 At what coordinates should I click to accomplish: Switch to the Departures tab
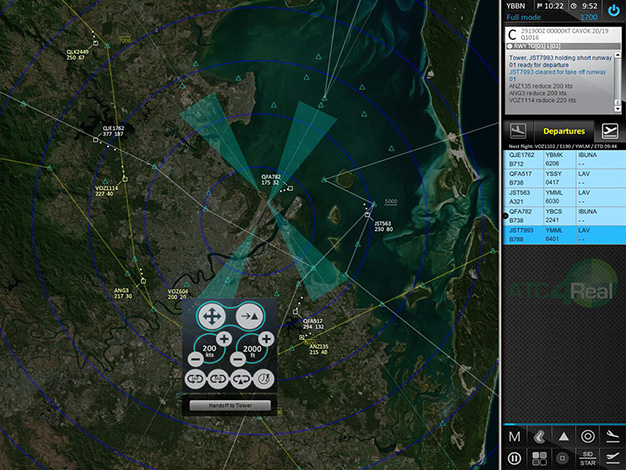tap(562, 131)
